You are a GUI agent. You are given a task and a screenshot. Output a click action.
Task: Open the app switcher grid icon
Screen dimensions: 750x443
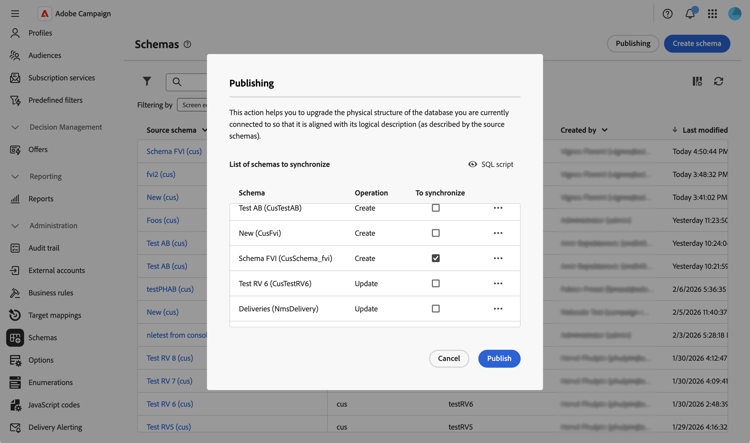(x=712, y=14)
